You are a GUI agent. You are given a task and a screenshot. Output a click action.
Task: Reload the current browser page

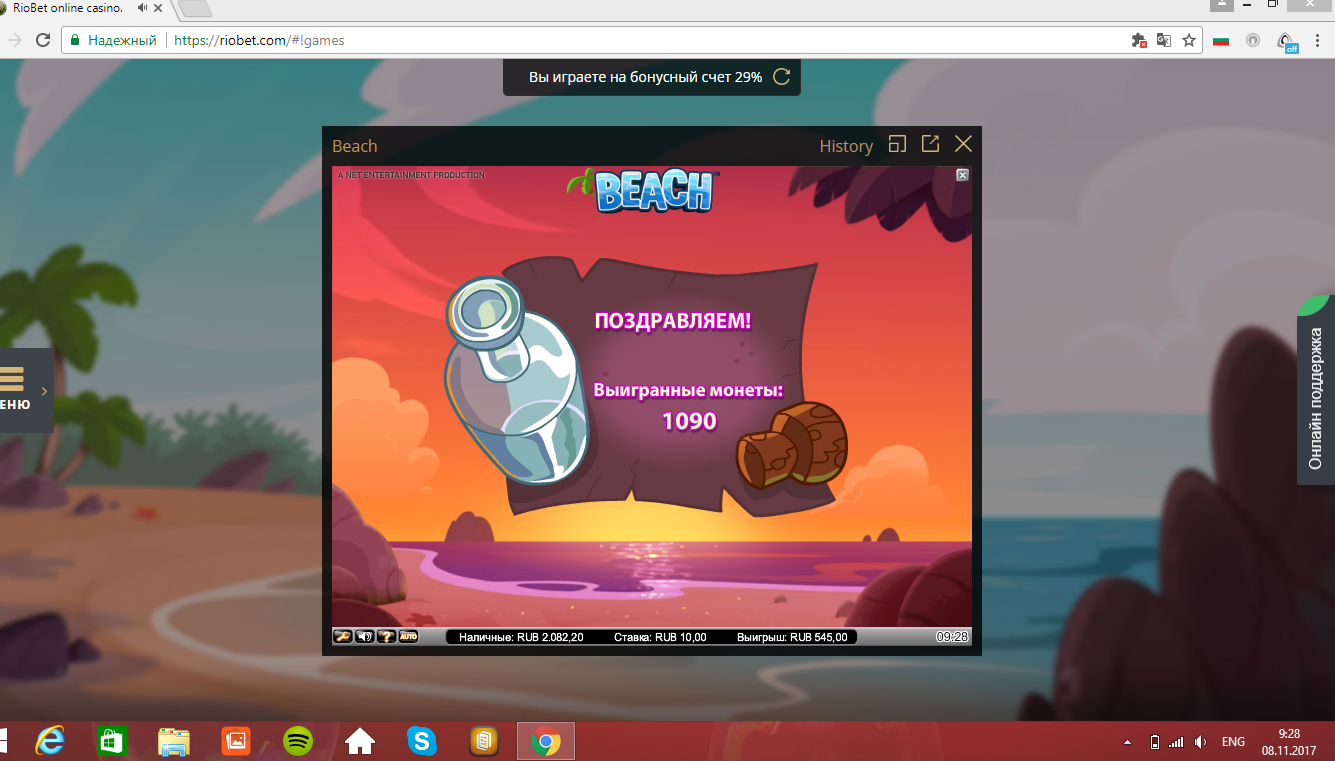(x=43, y=40)
